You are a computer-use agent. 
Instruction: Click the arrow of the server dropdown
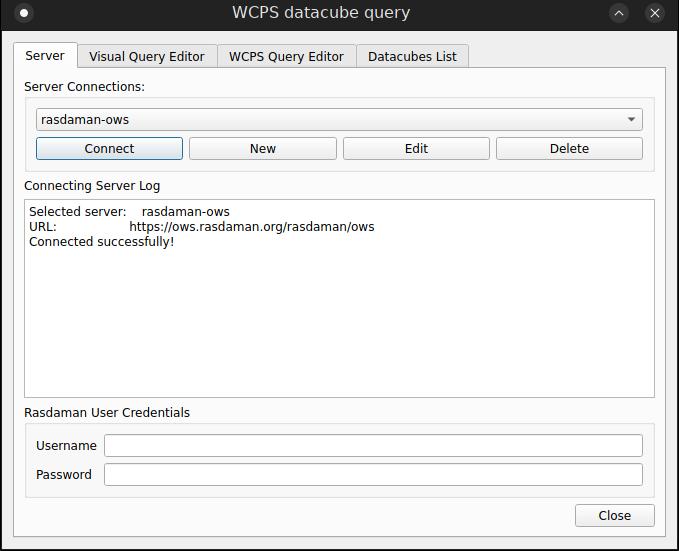pyautogui.click(x=631, y=119)
